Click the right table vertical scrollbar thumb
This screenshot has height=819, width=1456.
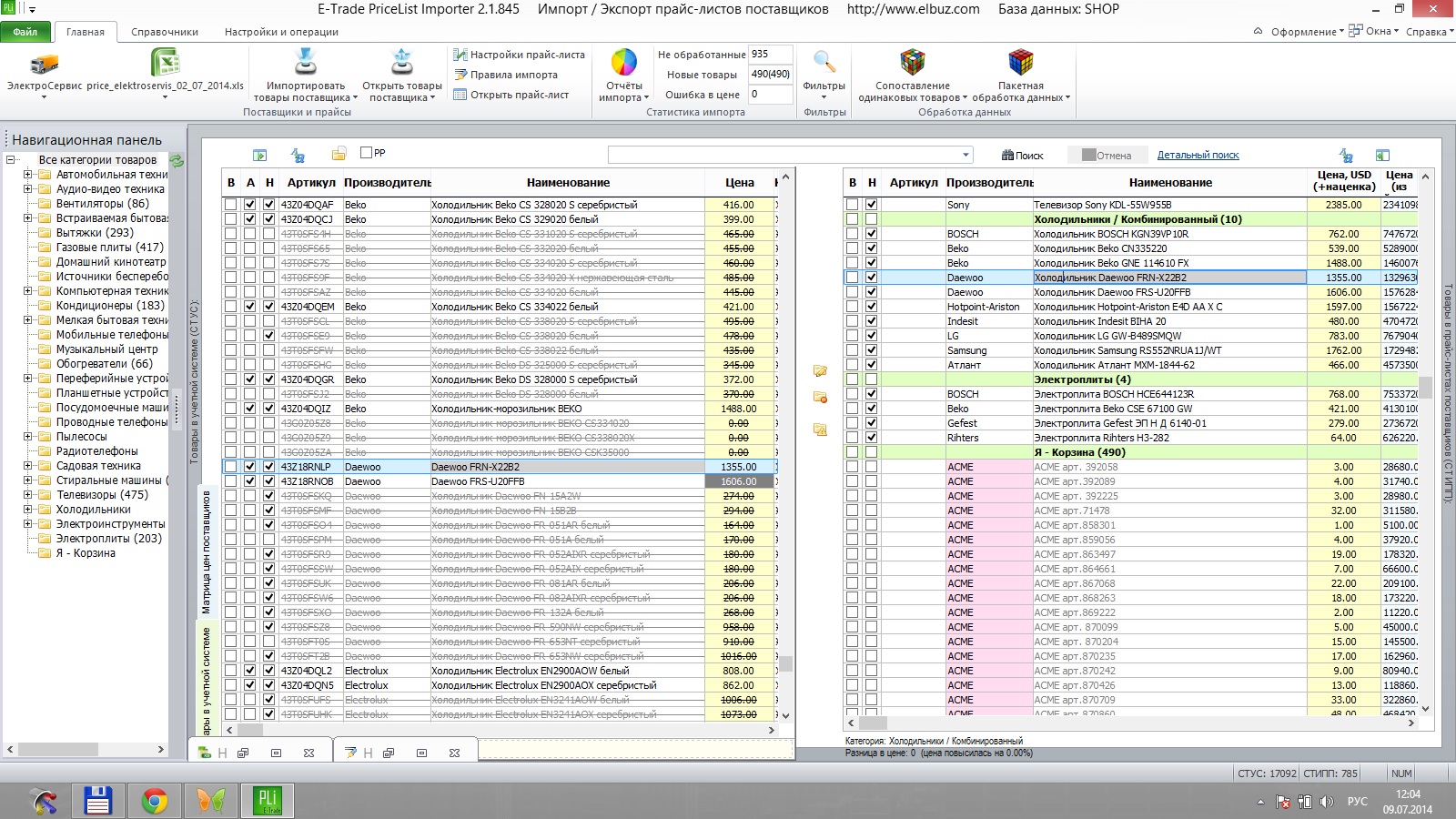(1426, 388)
